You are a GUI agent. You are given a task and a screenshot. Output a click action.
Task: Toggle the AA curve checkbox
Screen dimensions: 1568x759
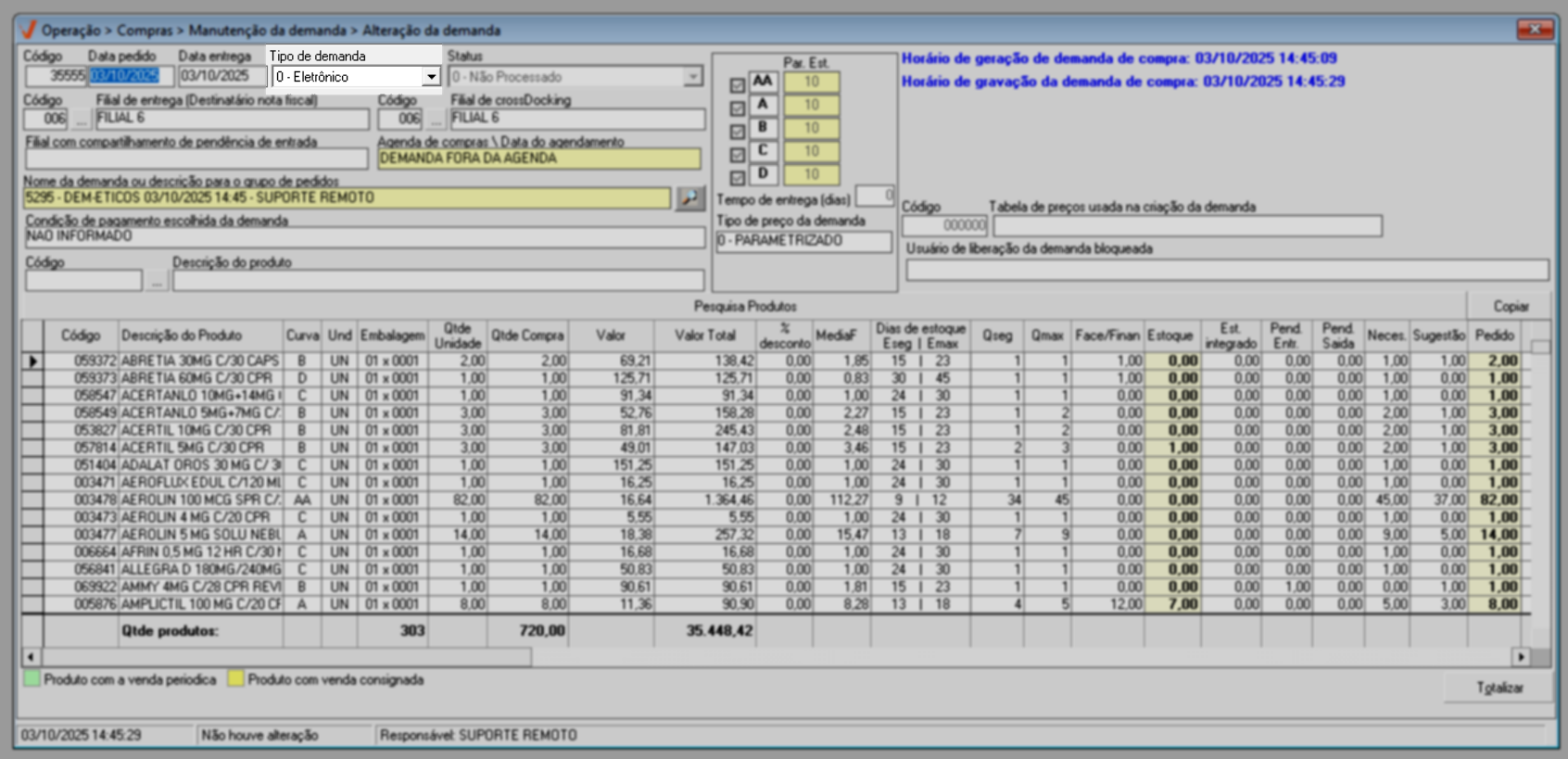(737, 85)
